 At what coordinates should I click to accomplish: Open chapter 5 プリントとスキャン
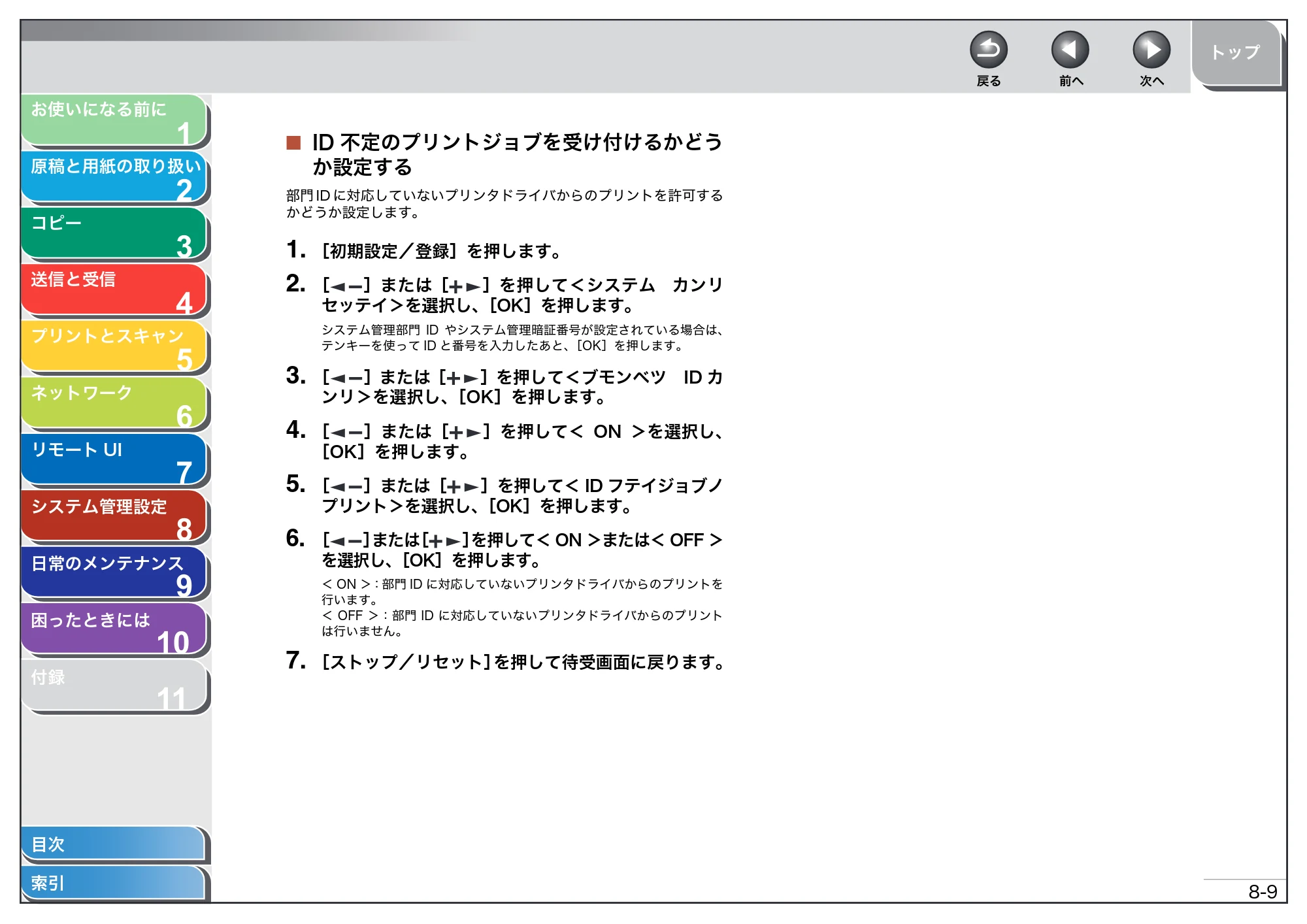pyautogui.click(x=114, y=346)
